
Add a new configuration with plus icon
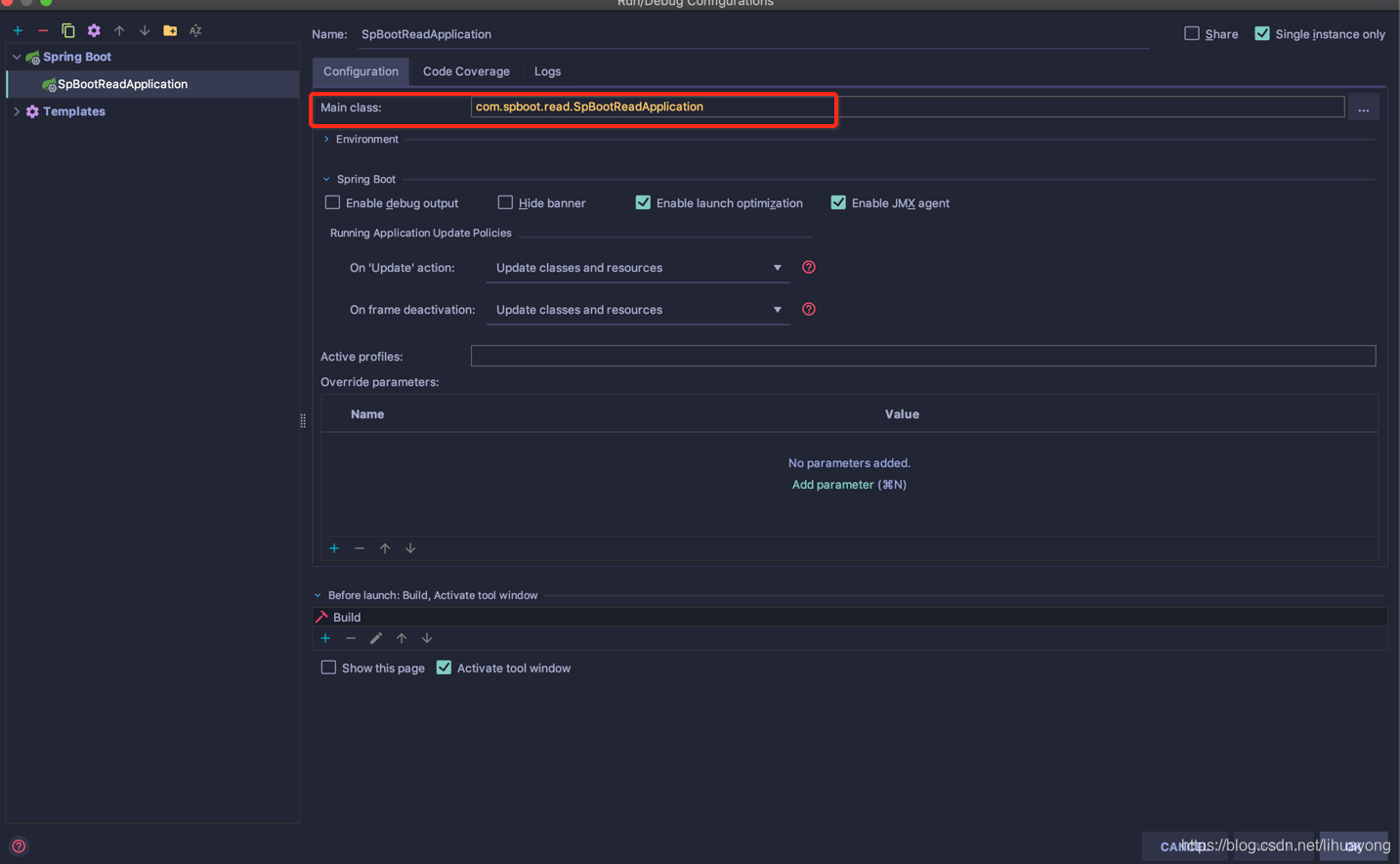[18, 30]
